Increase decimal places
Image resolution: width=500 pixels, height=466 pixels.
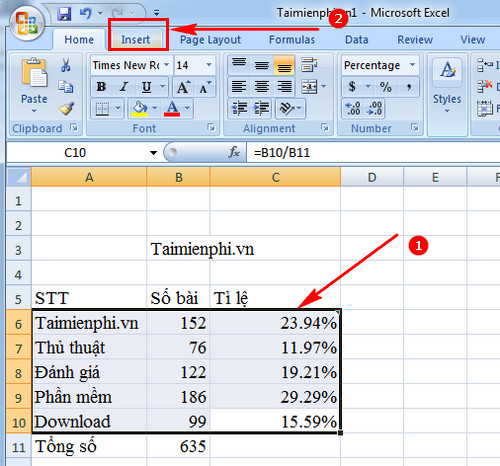[353, 109]
